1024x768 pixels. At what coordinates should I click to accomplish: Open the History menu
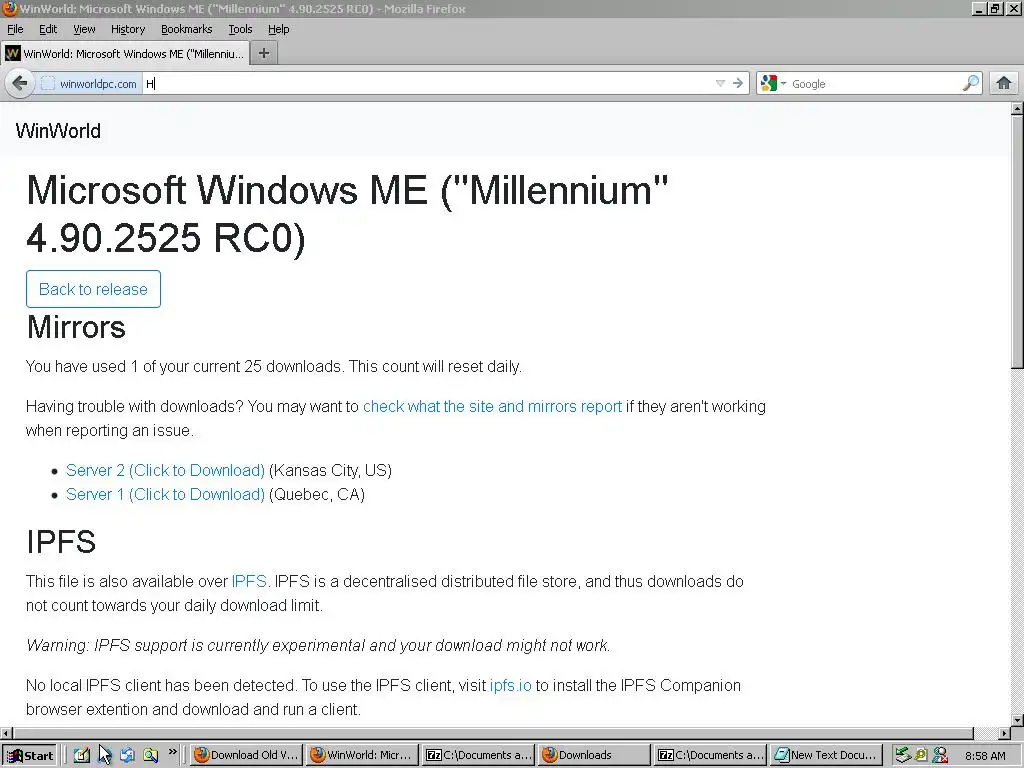127,29
